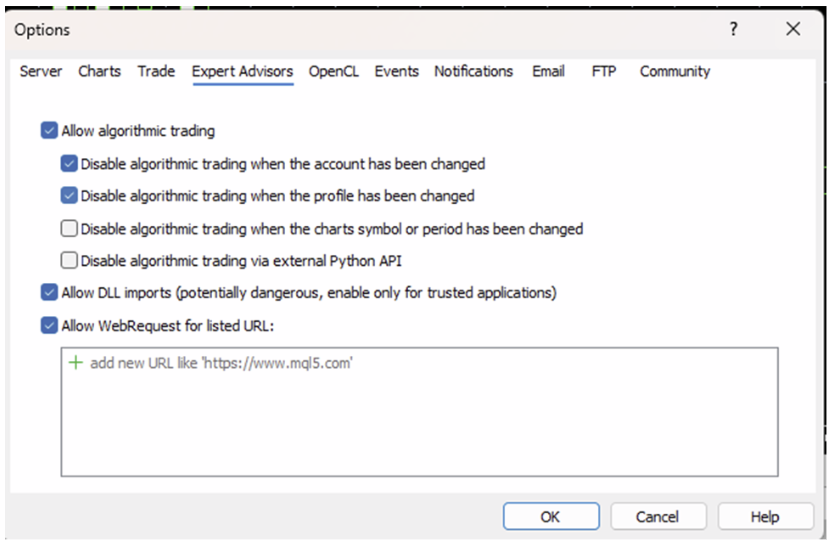Click the add new URL input field
830x540 pixels.
click(222, 364)
